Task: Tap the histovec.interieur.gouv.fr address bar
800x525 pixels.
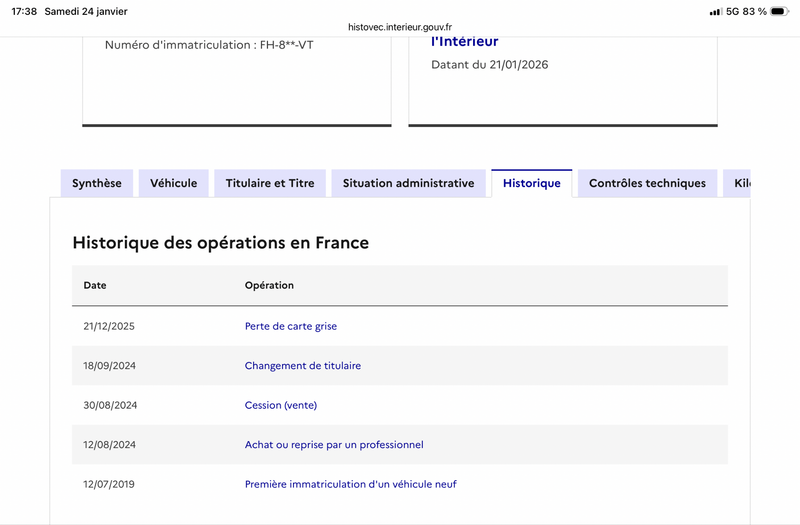Action: tap(400, 27)
